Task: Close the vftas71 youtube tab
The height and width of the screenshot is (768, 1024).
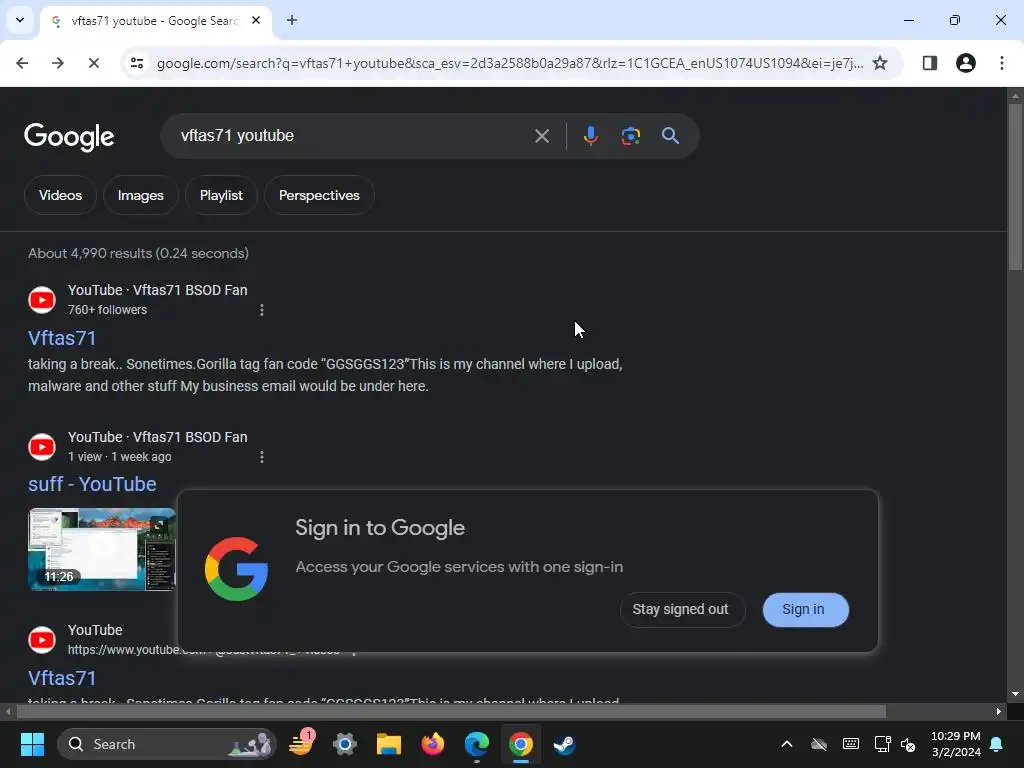Action: 256,20
